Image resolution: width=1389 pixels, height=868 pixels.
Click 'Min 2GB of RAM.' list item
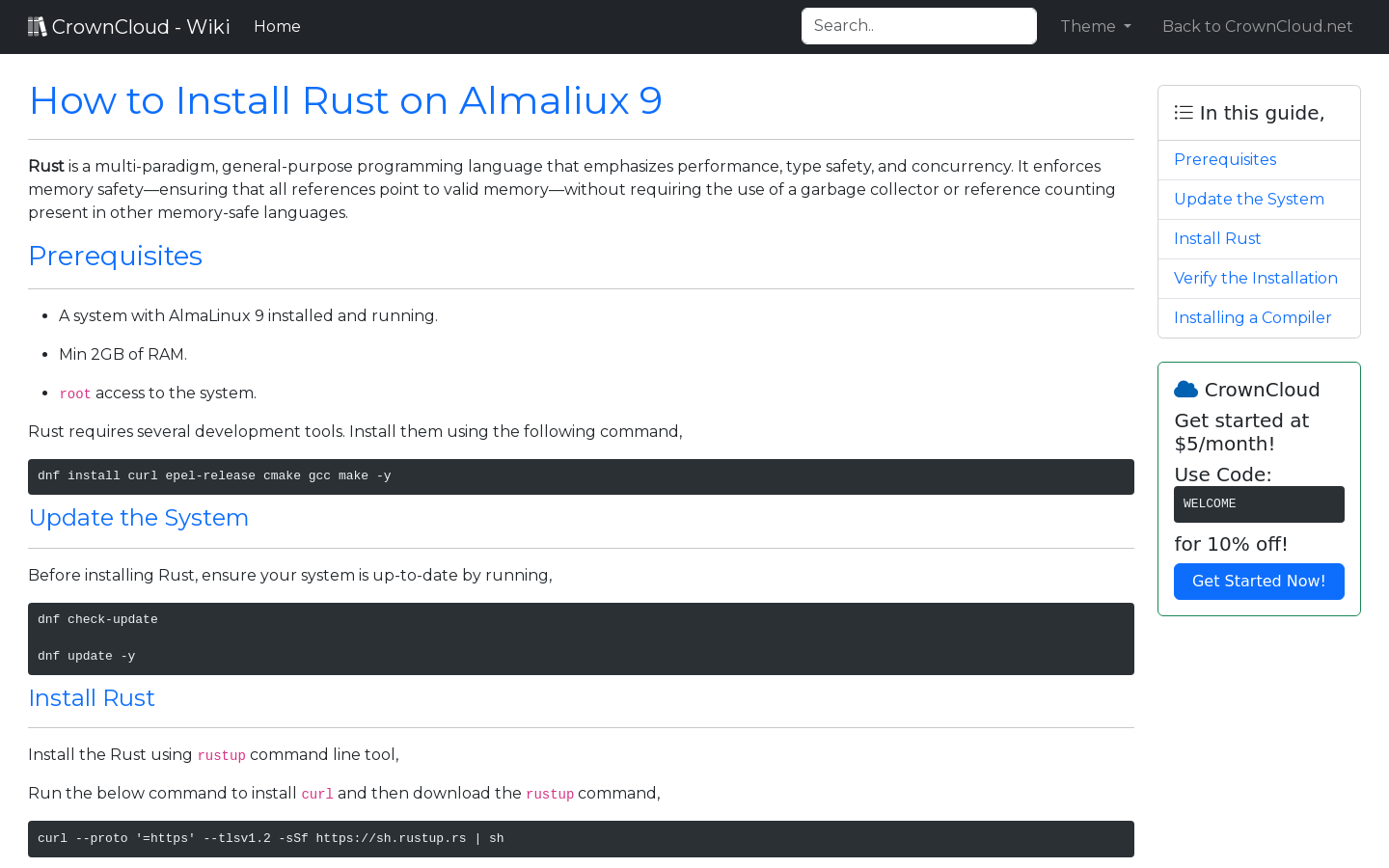123,354
